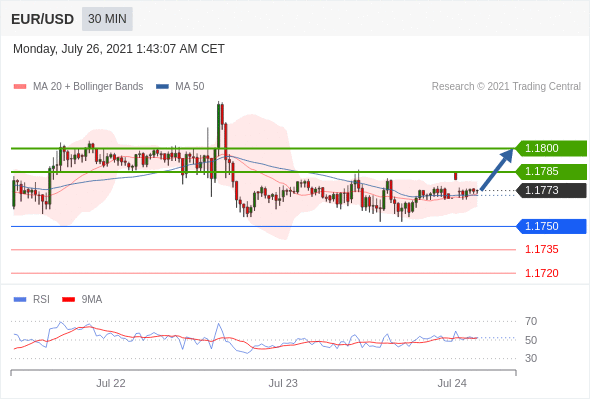Screen dimensions: 590x400
Task: Click the Jul 22 date axis label
Action: pos(111,383)
